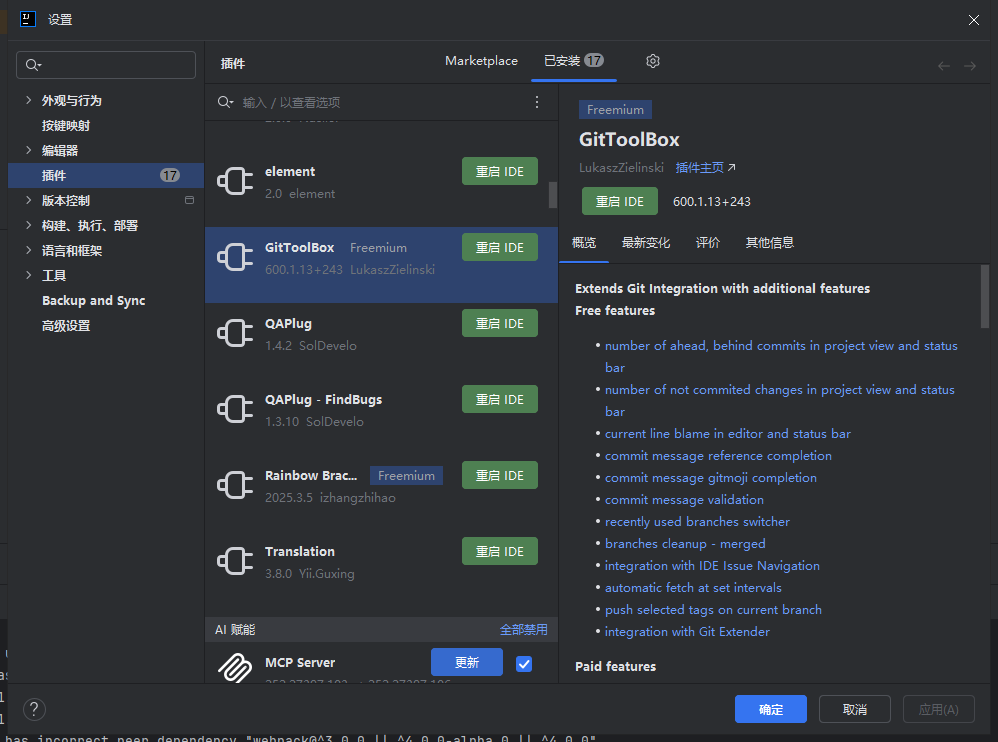Click the plugin description scrollbar thumb

pos(985,297)
